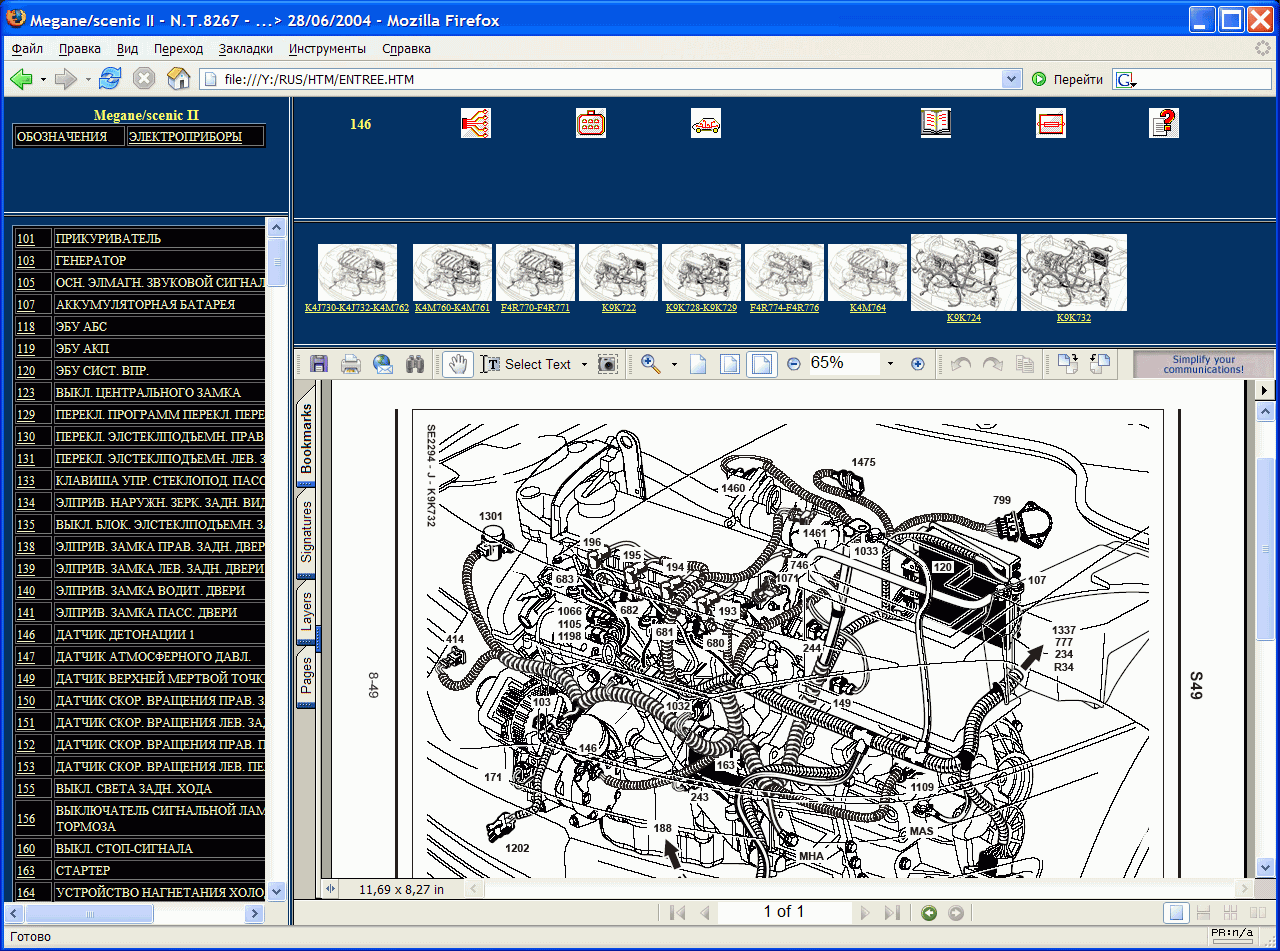1280x951 pixels.
Task: Print the PDF using the printer icon
Action: coord(351,365)
